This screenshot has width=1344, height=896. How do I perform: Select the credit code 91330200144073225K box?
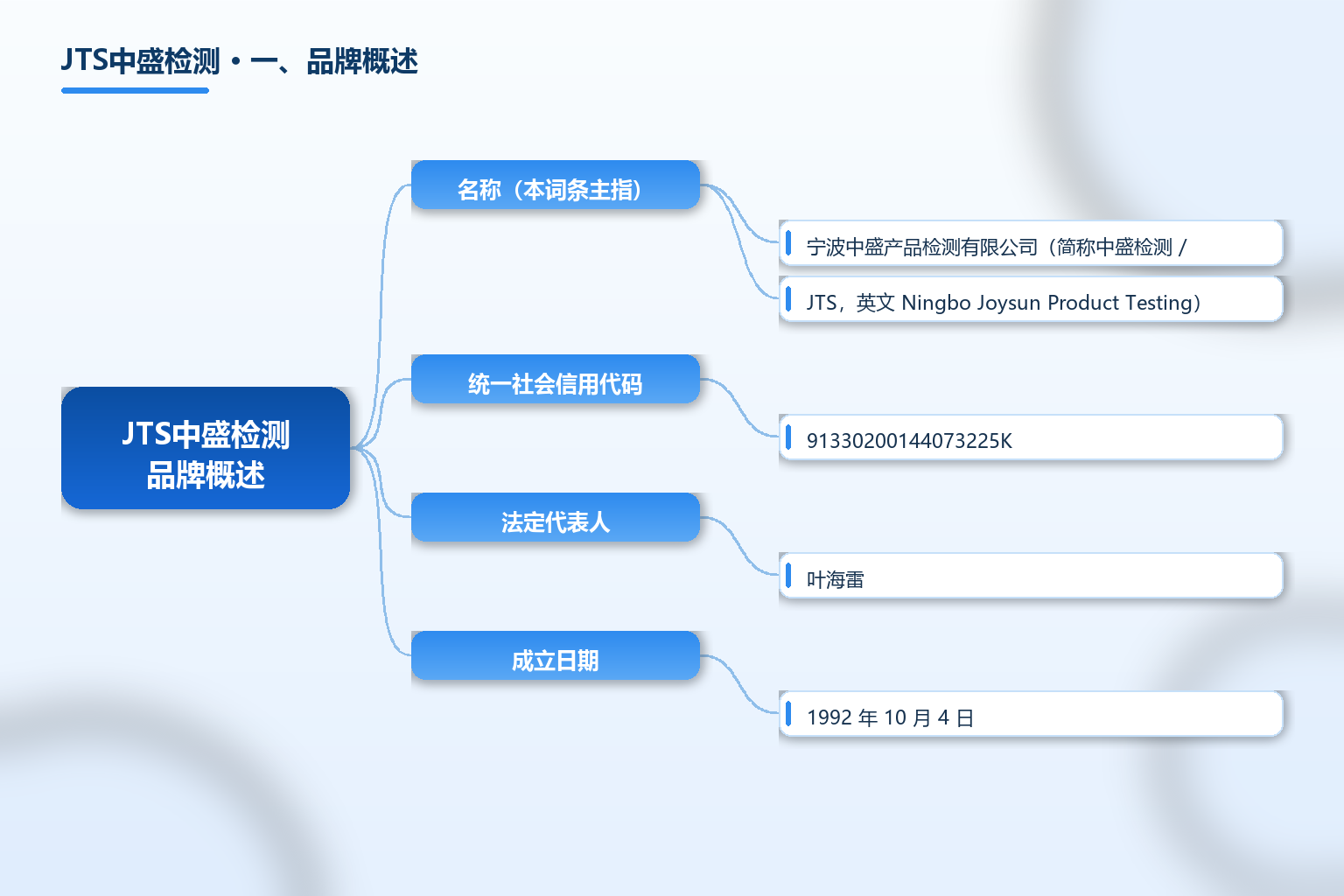(x=1031, y=437)
